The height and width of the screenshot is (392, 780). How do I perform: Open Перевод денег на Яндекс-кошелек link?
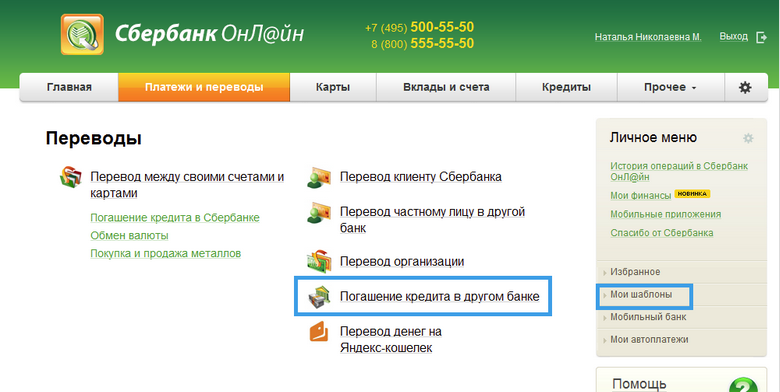[x=391, y=340]
